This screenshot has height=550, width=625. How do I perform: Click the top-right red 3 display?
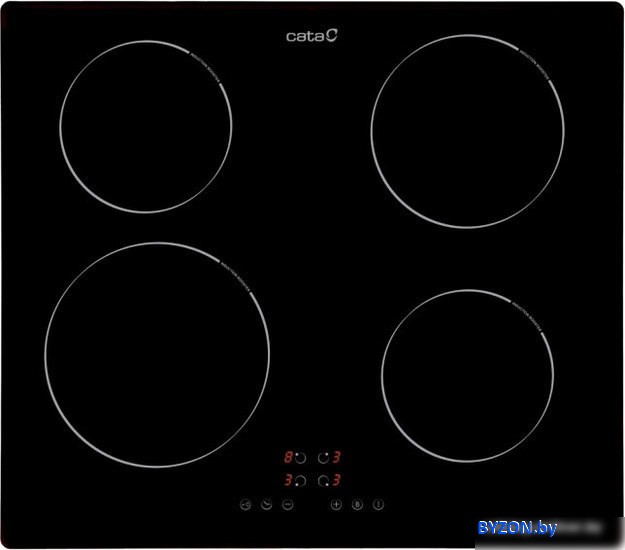pos(337,458)
